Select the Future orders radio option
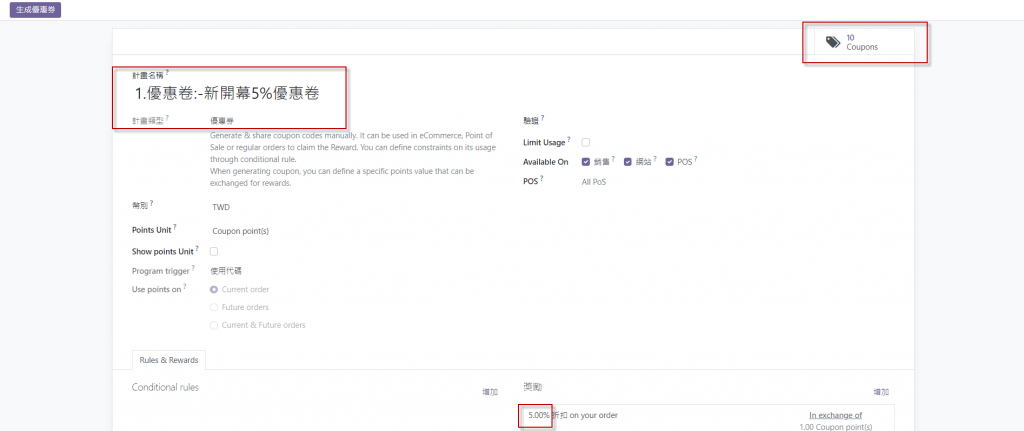This screenshot has width=1024, height=431. pyautogui.click(x=214, y=307)
